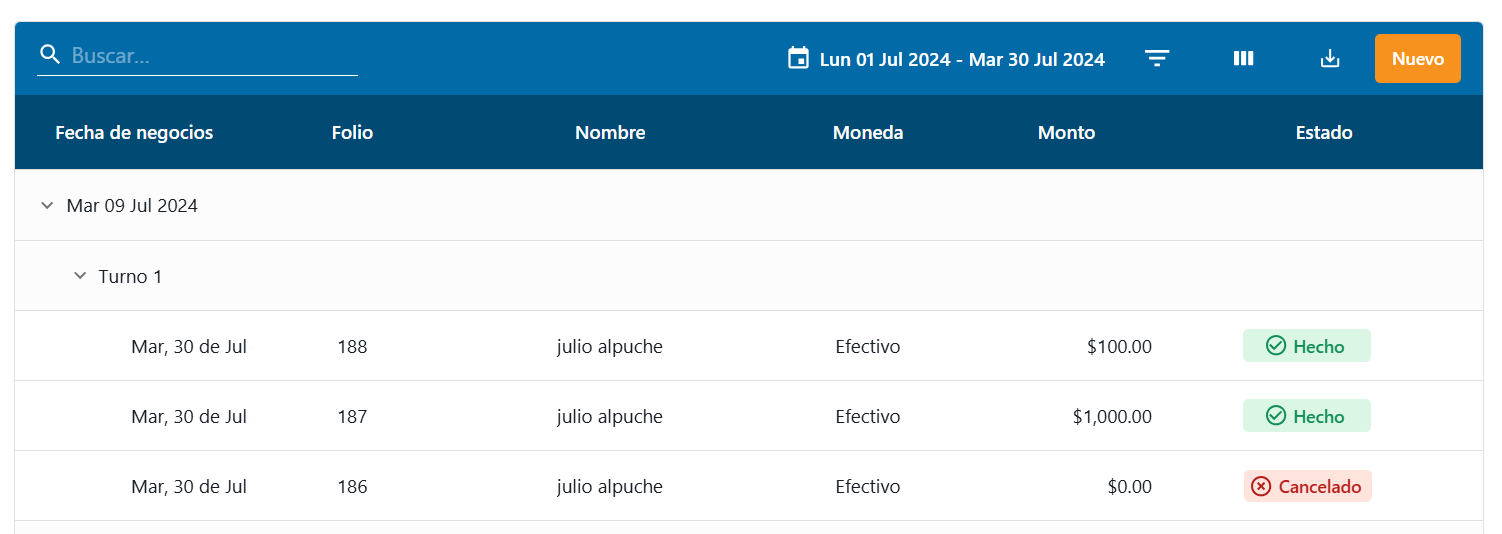Click the Fecha de negocios header
The image size is (1502, 534).
coord(134,132)
